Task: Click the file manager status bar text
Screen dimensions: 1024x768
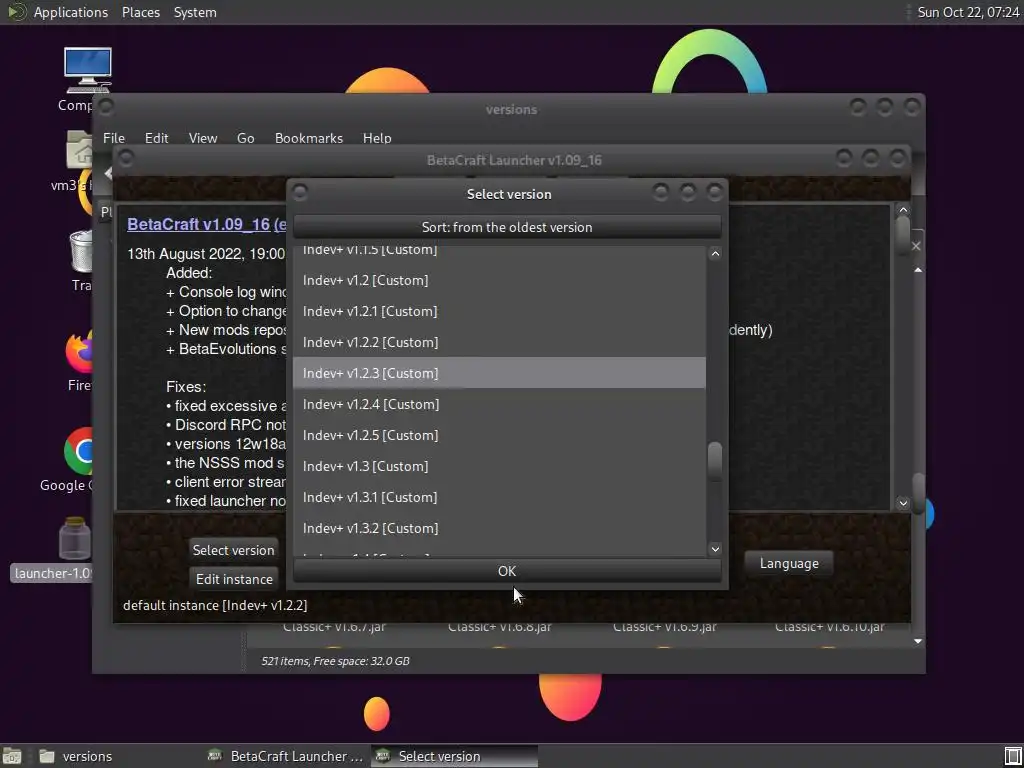Action: [335, 661]
